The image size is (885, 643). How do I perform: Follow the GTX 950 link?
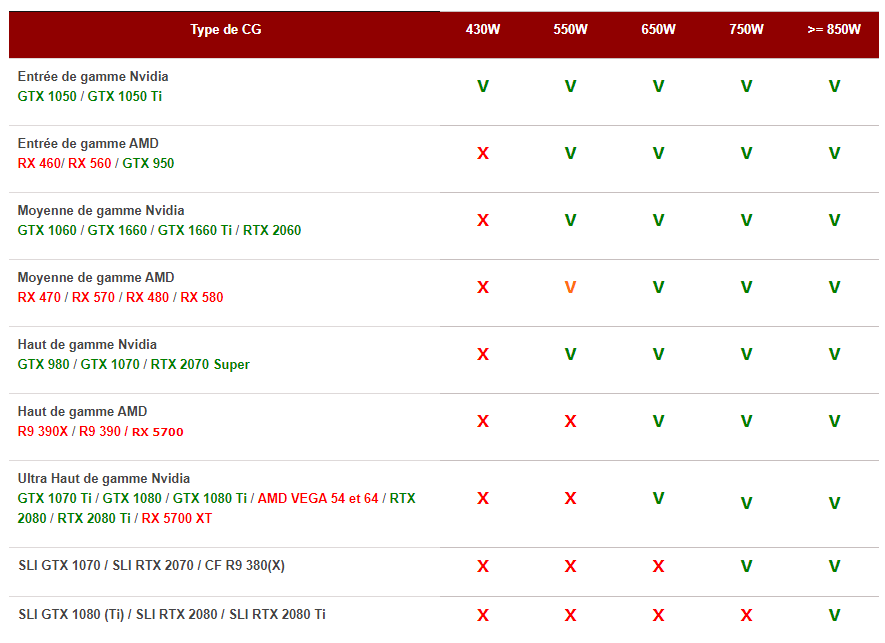(148, 164)
